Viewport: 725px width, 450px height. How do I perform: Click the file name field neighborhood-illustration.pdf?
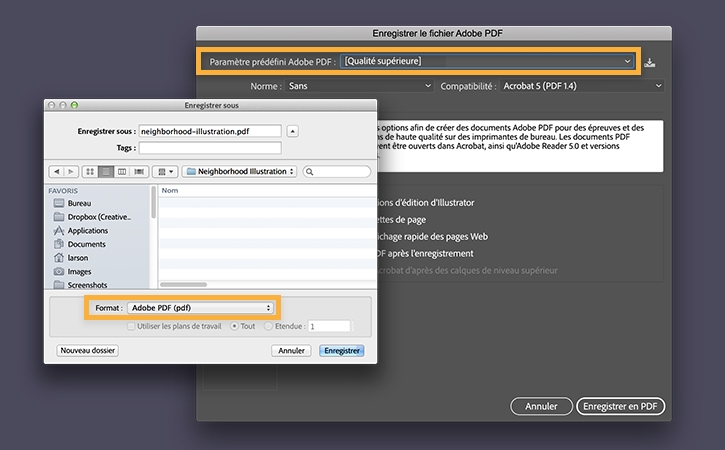(x=210, y=131)
